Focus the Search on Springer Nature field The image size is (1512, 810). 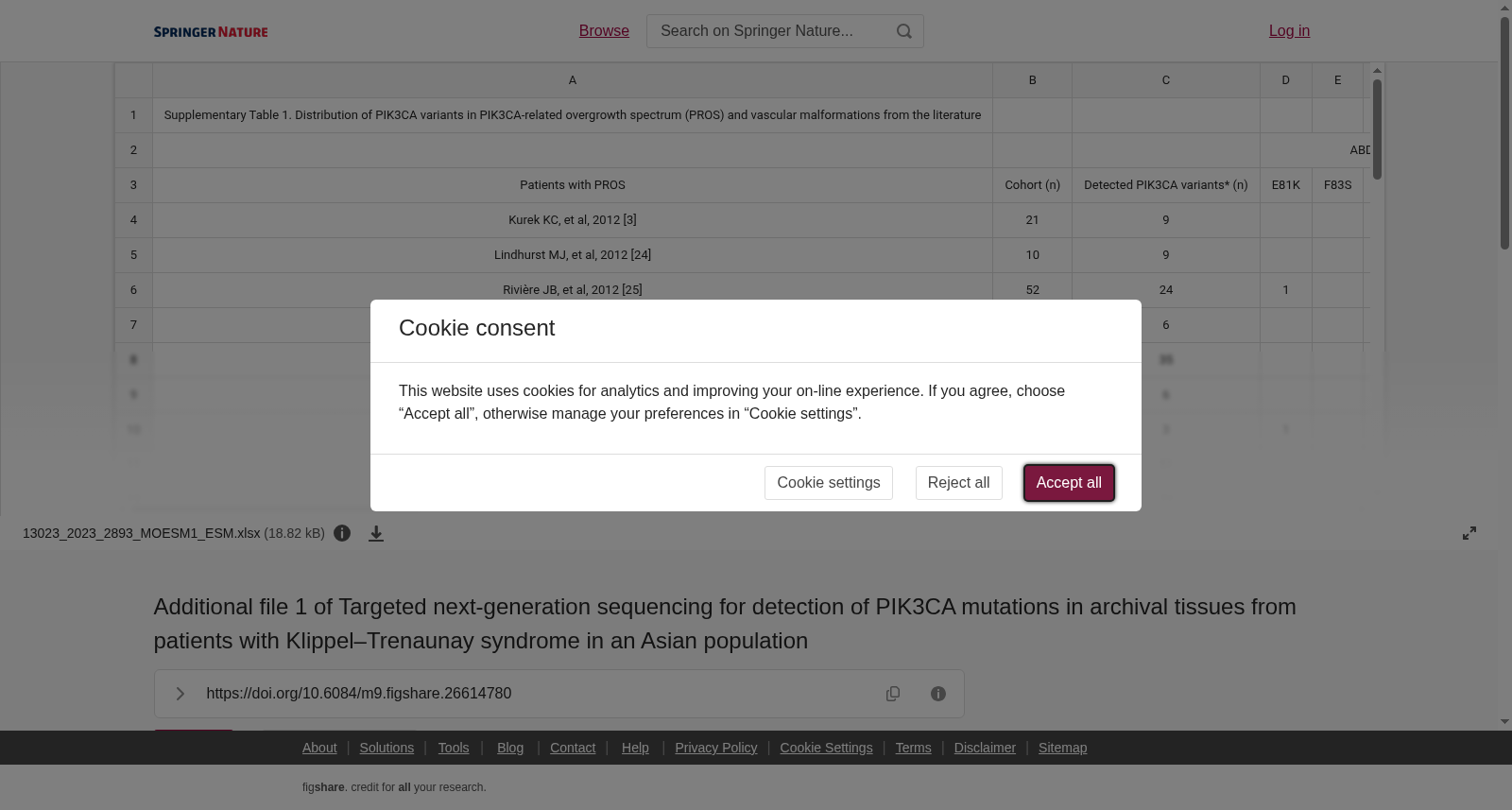[x=770, y=31]
